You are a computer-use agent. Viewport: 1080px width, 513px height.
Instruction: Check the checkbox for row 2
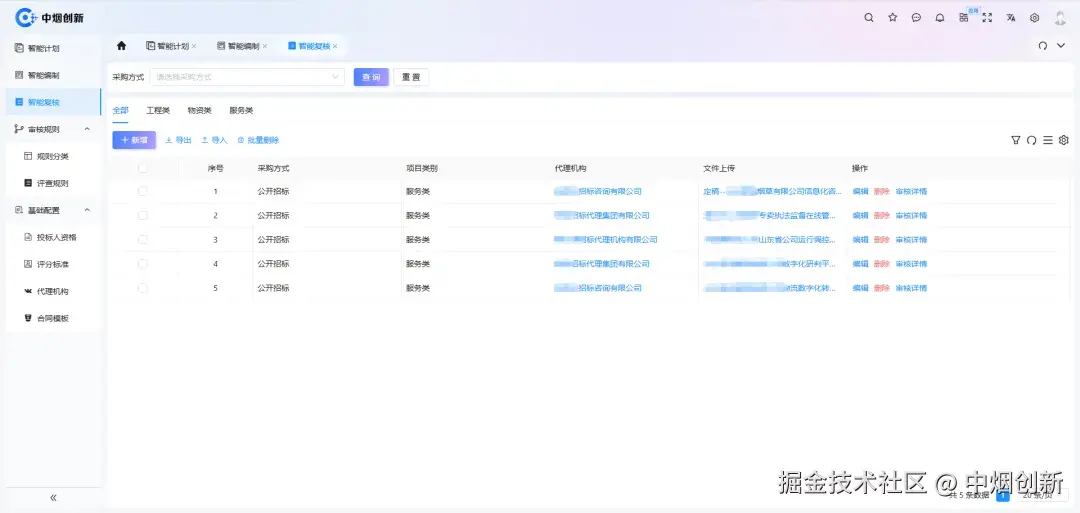143,216
